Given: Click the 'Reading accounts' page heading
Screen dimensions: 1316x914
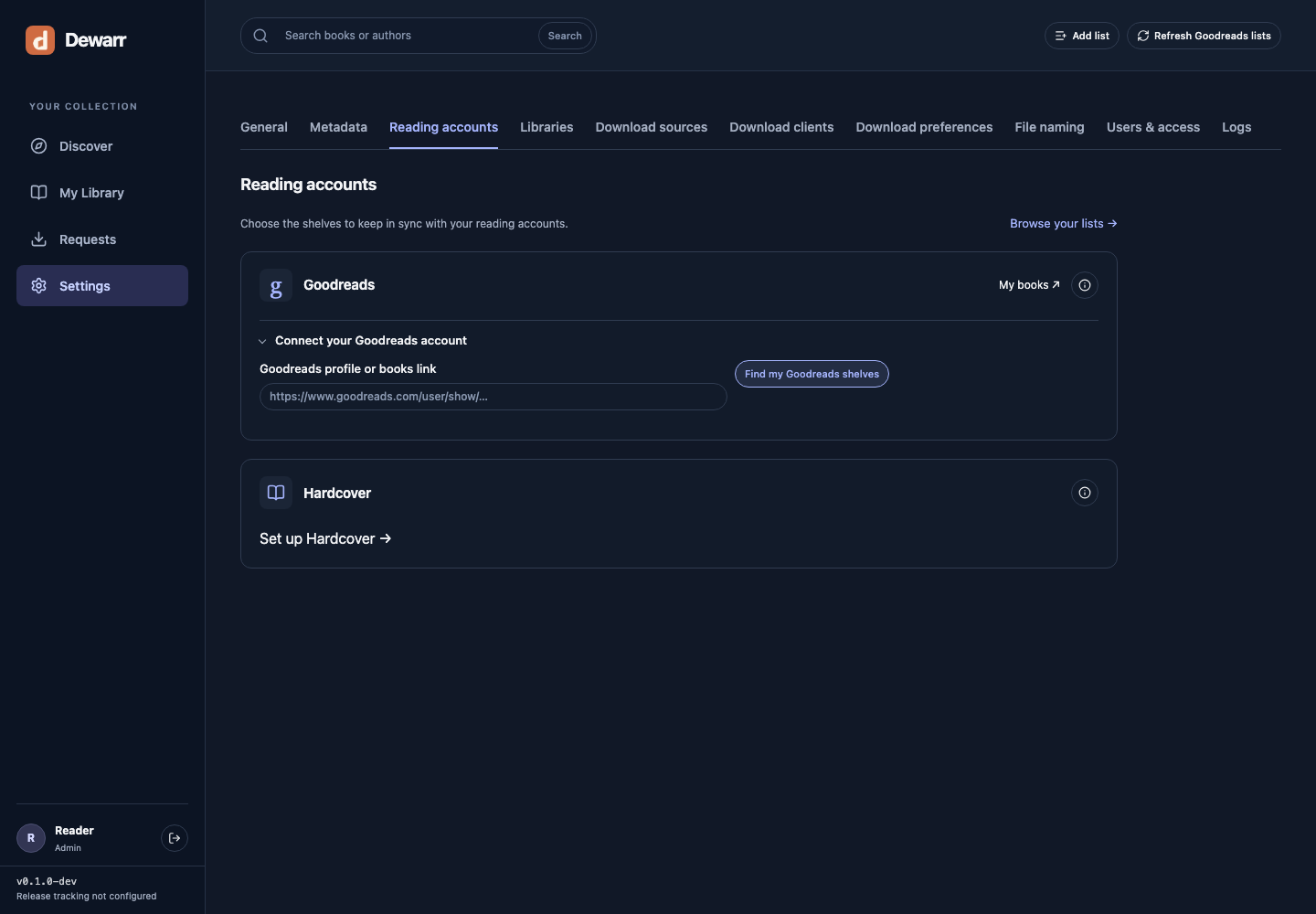Looking at the screenshot, I should [x=308, y=185].
